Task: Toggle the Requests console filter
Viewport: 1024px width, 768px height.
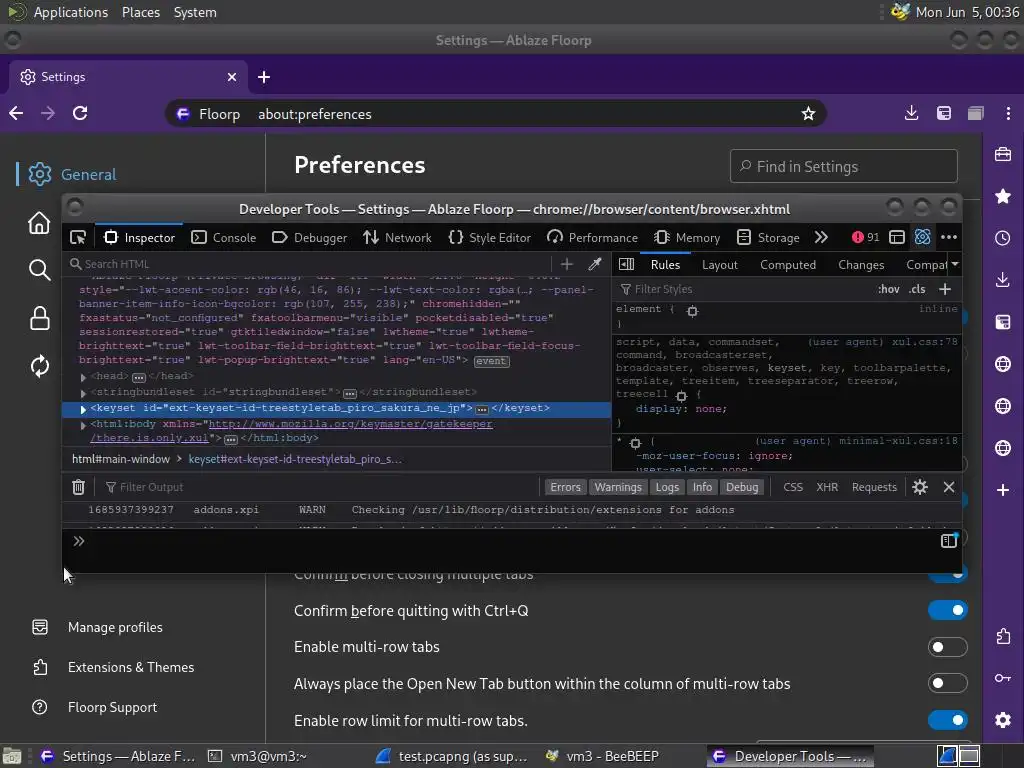Action: (x=874, y=487)
